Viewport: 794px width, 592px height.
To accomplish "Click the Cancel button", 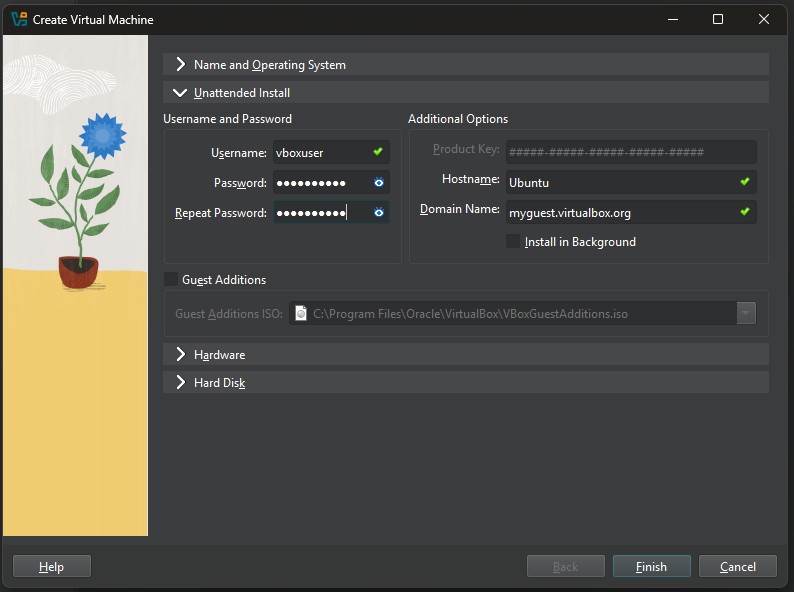I will coord(737,567).
